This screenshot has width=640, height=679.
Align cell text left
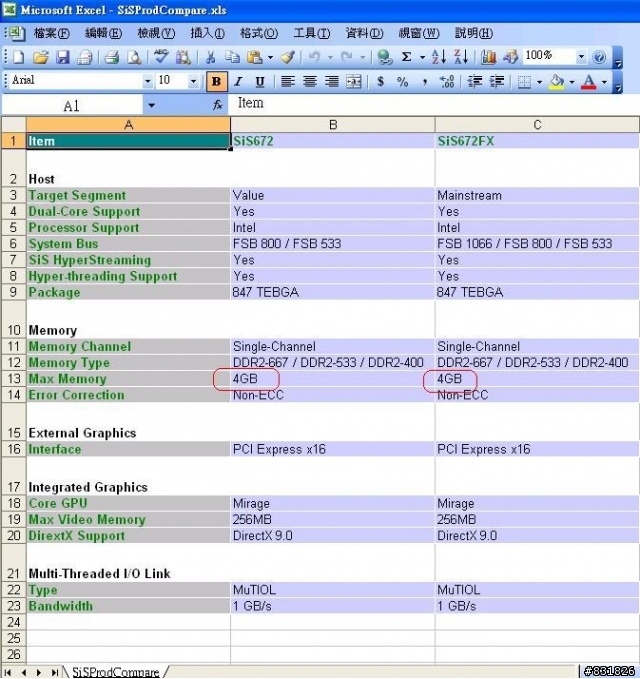pos(288,81)
